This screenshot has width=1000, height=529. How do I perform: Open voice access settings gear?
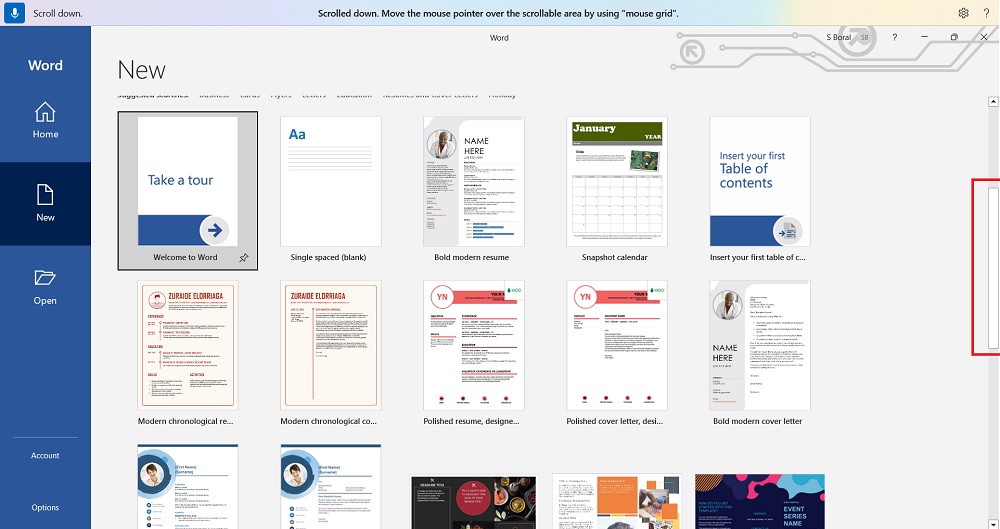tap(964, 13)
